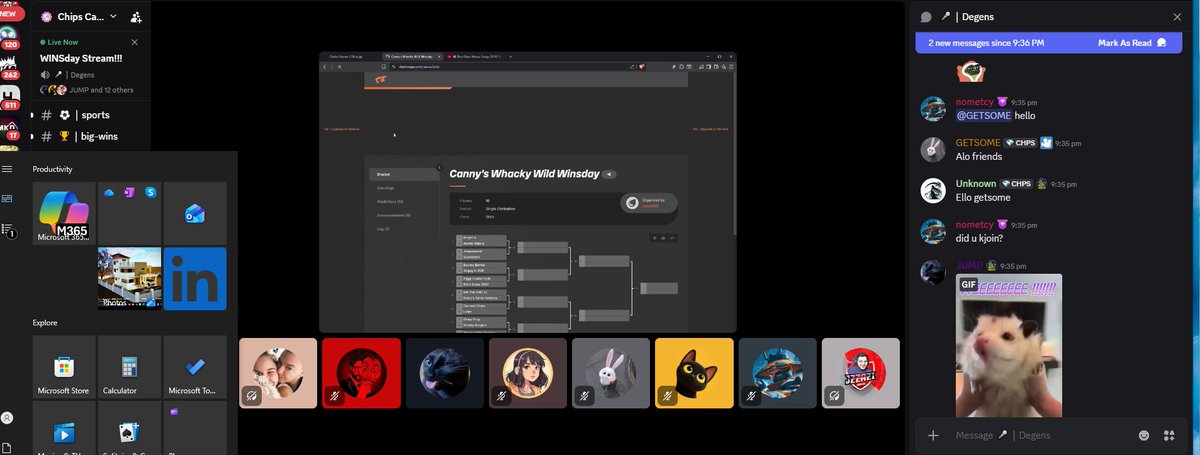Viewport: 1200px width, 455px height.
Task: Open the apps launcher icon in message bar
Action: click(1168, 435)
